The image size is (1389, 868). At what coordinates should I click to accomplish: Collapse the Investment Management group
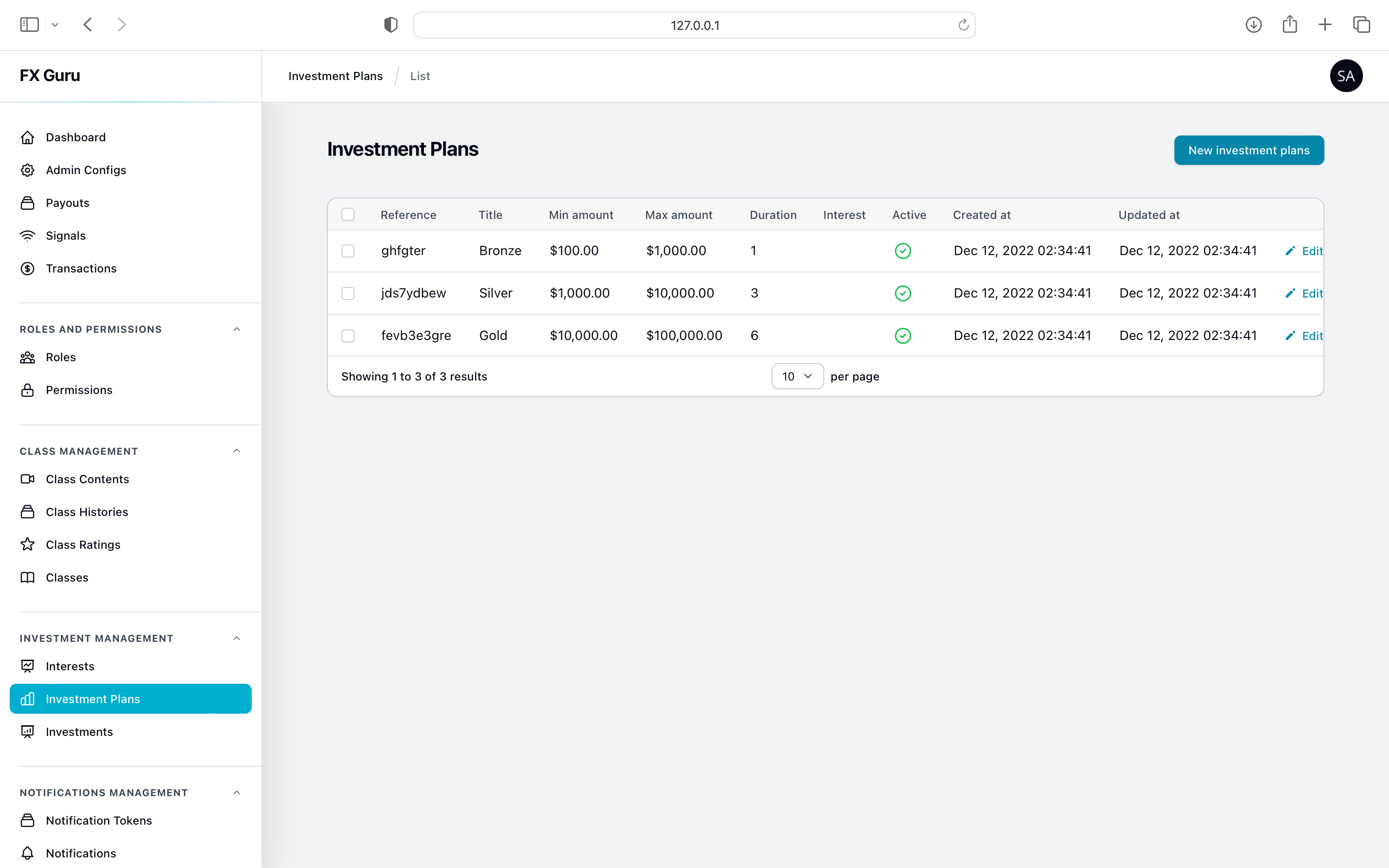pos(236,638)
